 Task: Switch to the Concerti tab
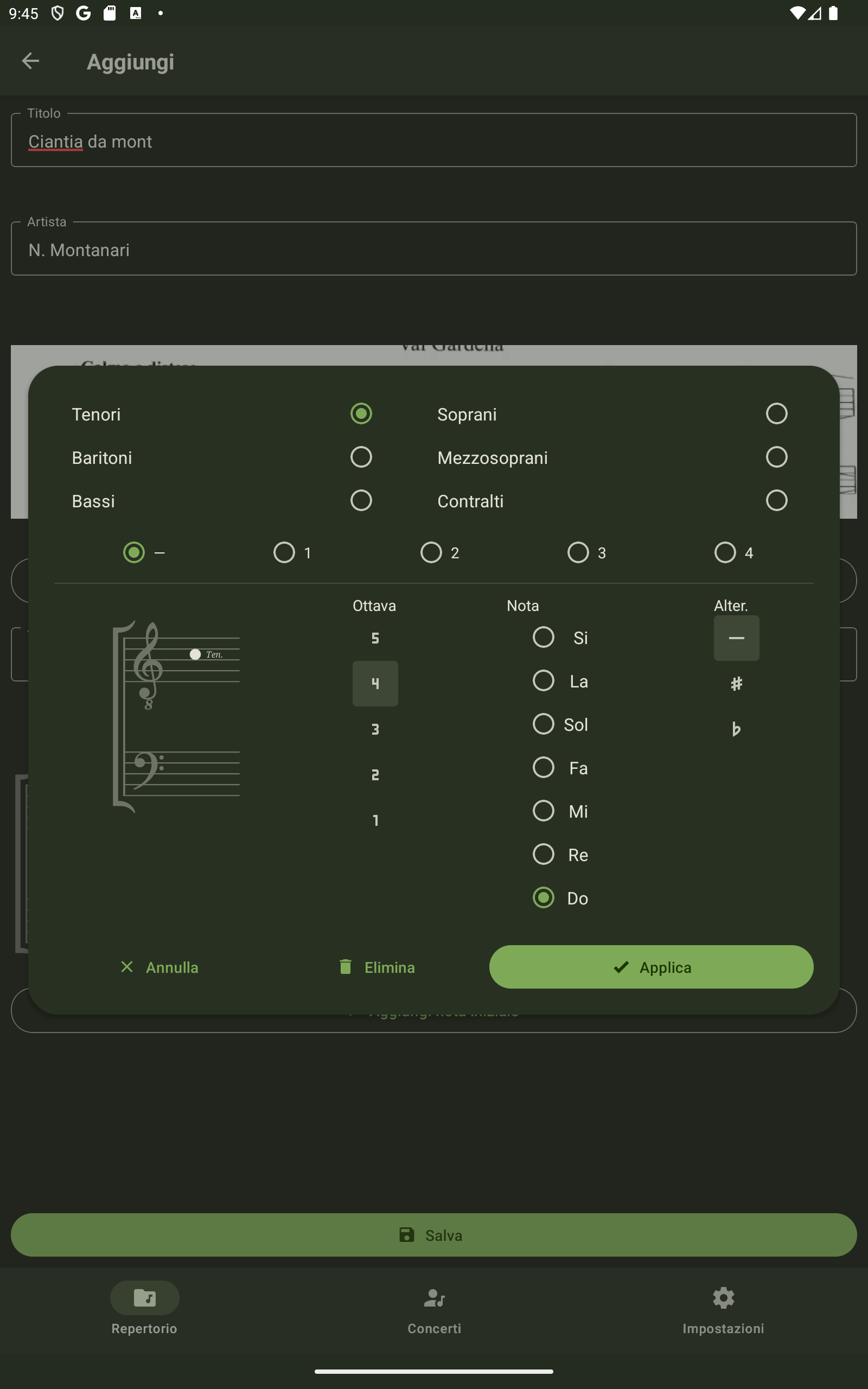[x=434, y=1309]
